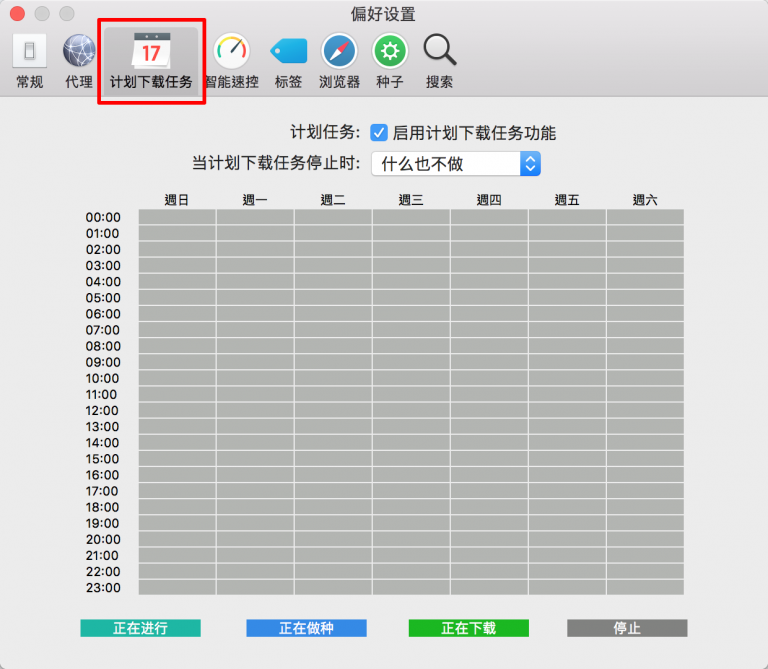Select the 停止 gray color legend
Image resolution: width=768 pixels, height=669 pixels.
point(627,628)
